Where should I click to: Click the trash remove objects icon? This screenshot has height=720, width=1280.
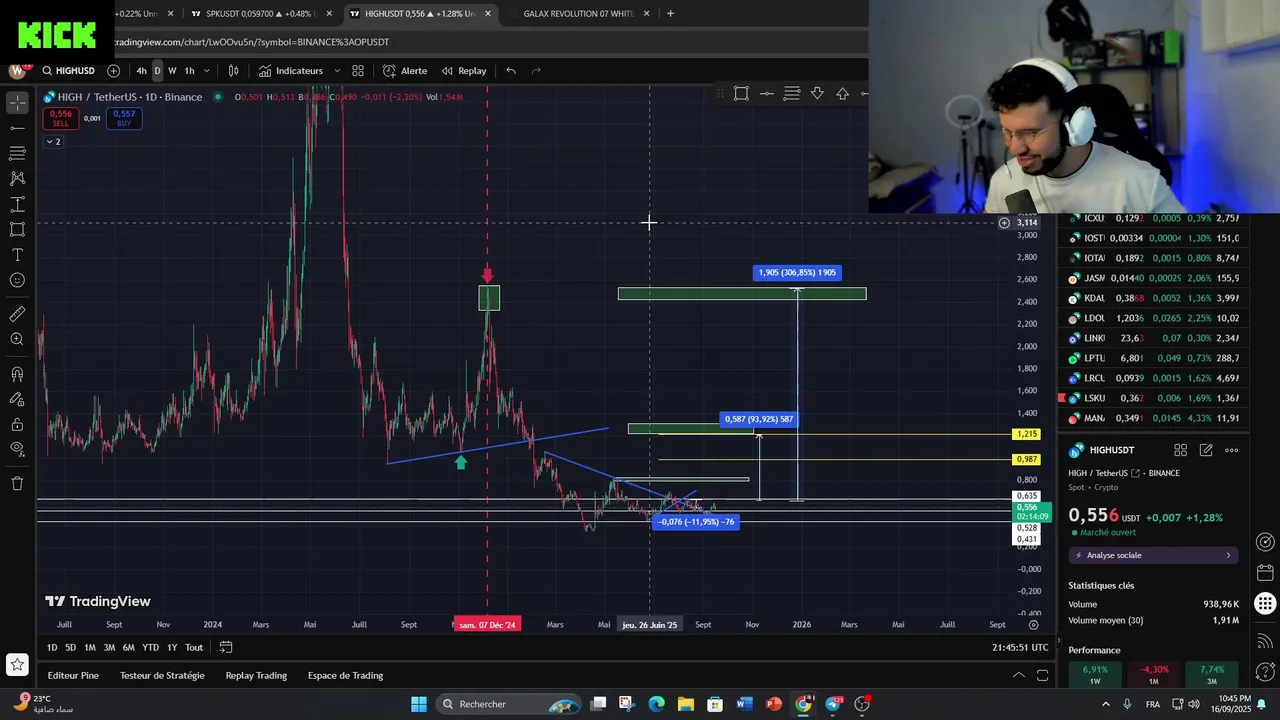tap(17, 483)
